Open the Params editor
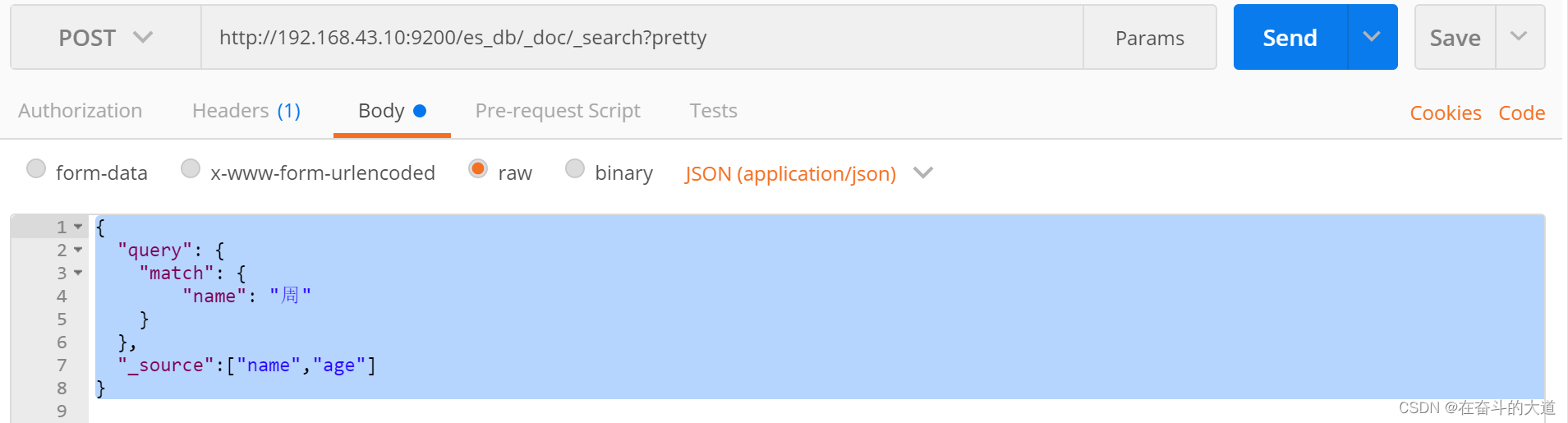This screenshot has height=423, width=1568. click(x=1149, y=38)
